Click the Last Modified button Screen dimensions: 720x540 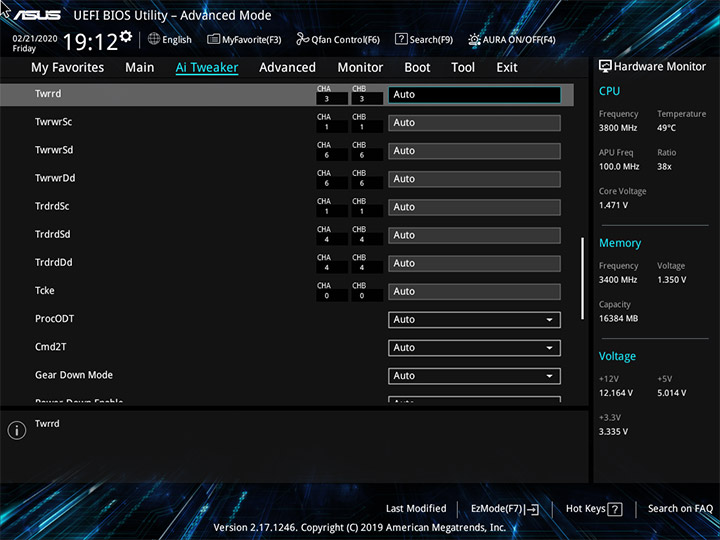click(x=416, y=508)
